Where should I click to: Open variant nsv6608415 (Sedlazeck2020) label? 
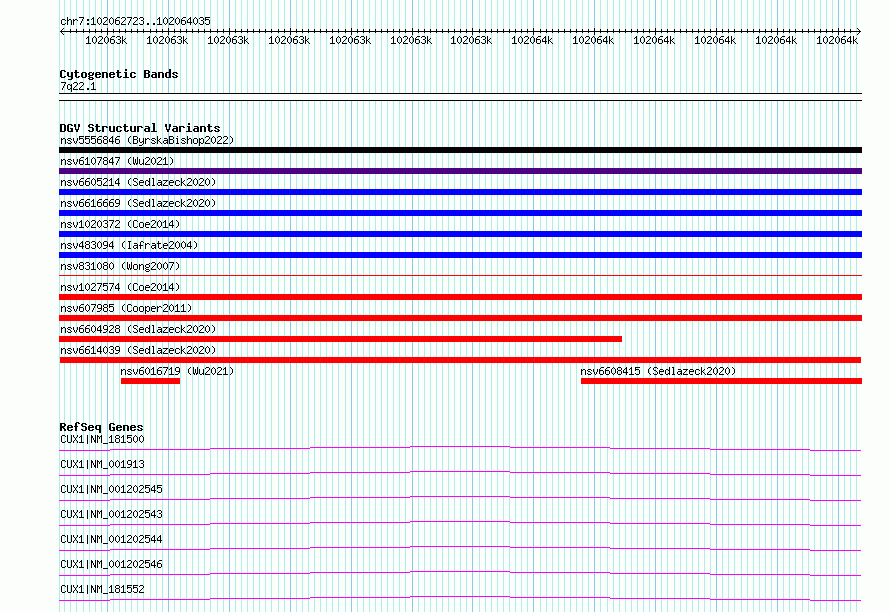point(658,371)
